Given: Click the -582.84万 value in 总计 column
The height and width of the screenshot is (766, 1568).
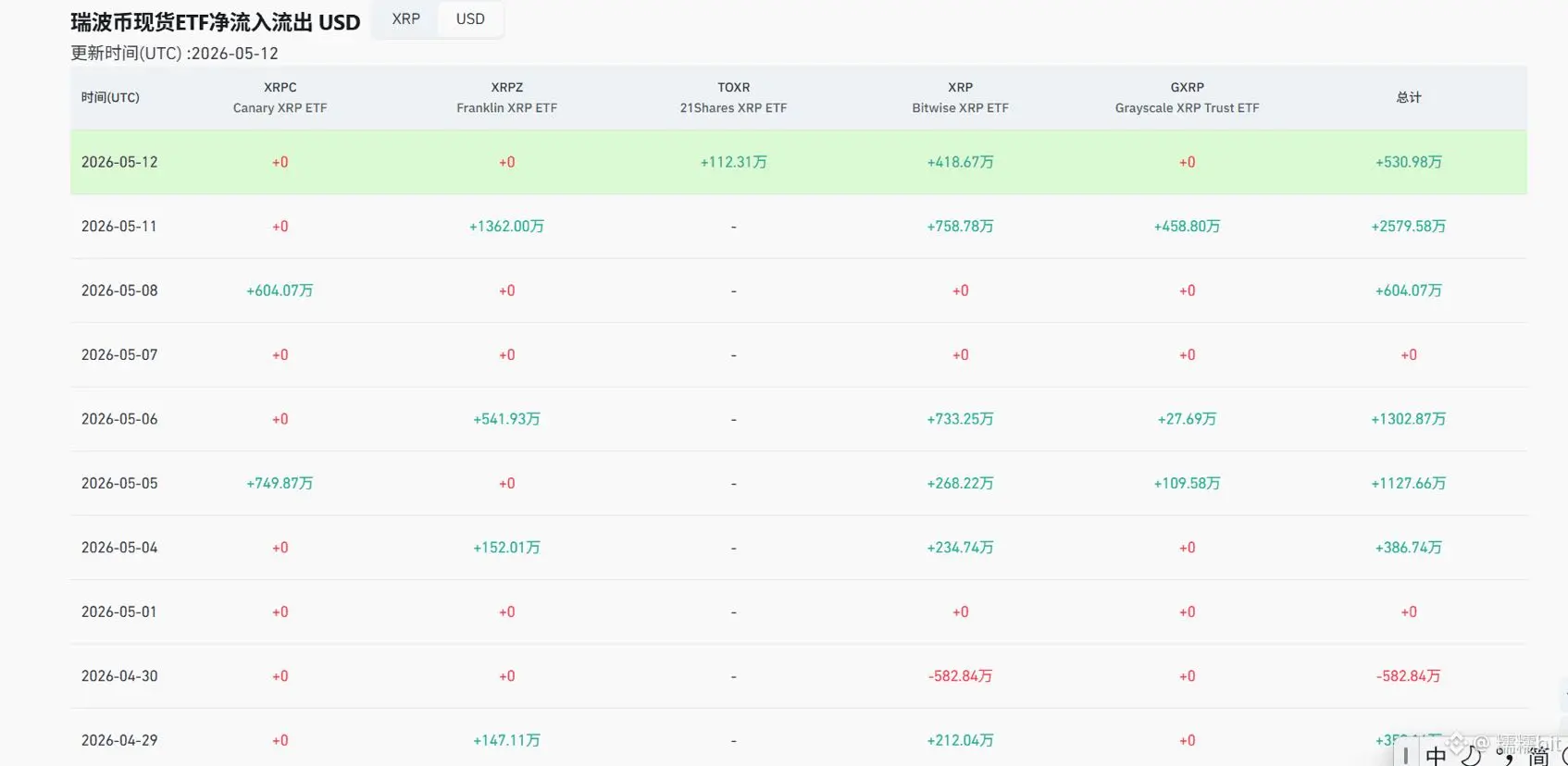Looking at the screenshot, I should [x=1409, y=676].
